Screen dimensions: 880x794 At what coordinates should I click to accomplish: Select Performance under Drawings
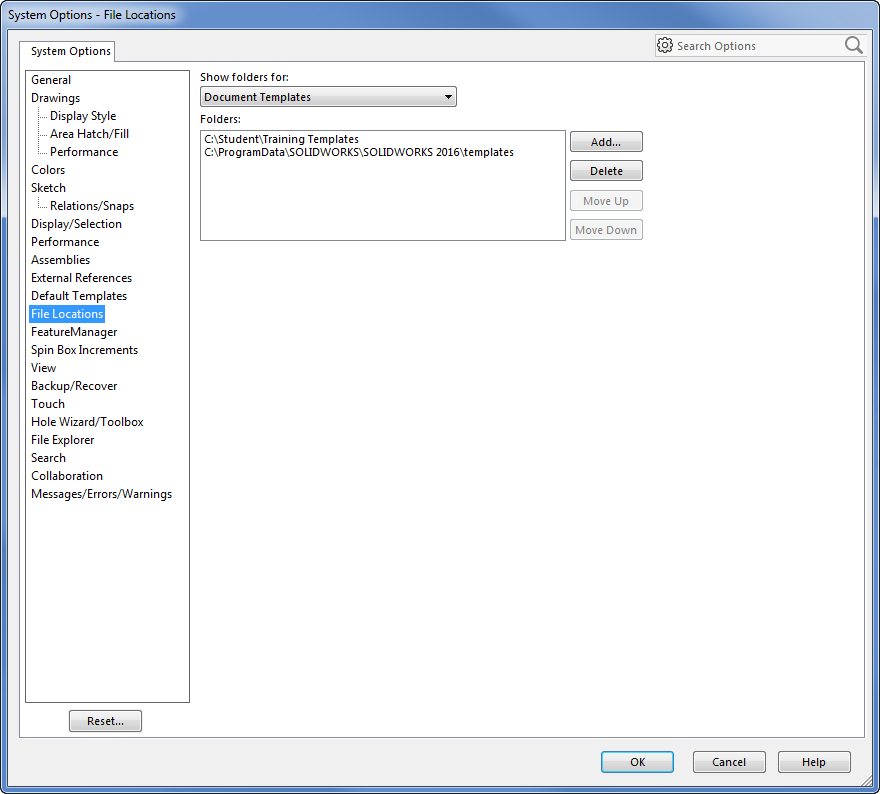point(84,152)
